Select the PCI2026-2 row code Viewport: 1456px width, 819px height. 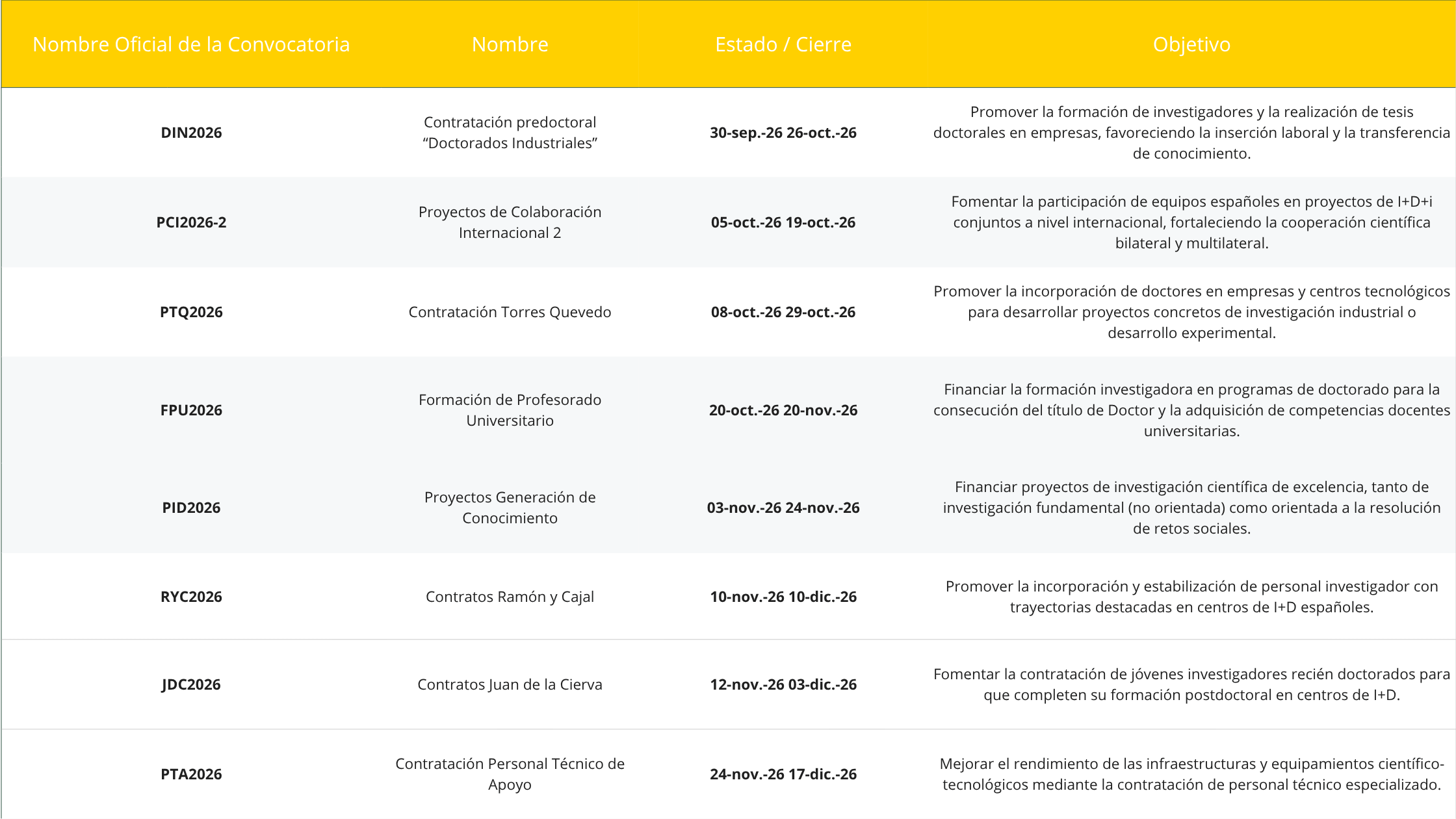(x=191, y=222)
